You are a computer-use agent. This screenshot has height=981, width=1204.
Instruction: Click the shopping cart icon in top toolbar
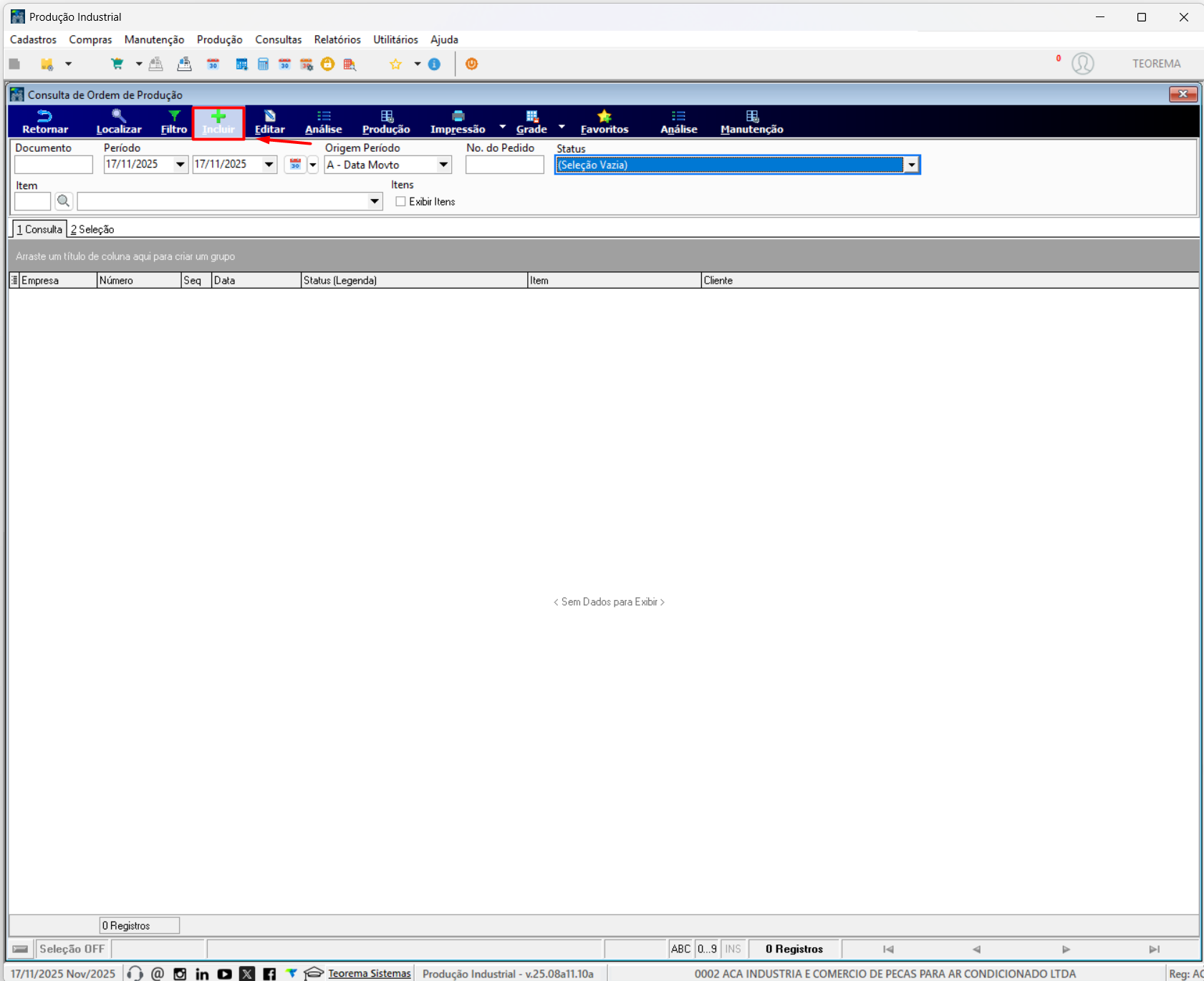coord(117,64)
